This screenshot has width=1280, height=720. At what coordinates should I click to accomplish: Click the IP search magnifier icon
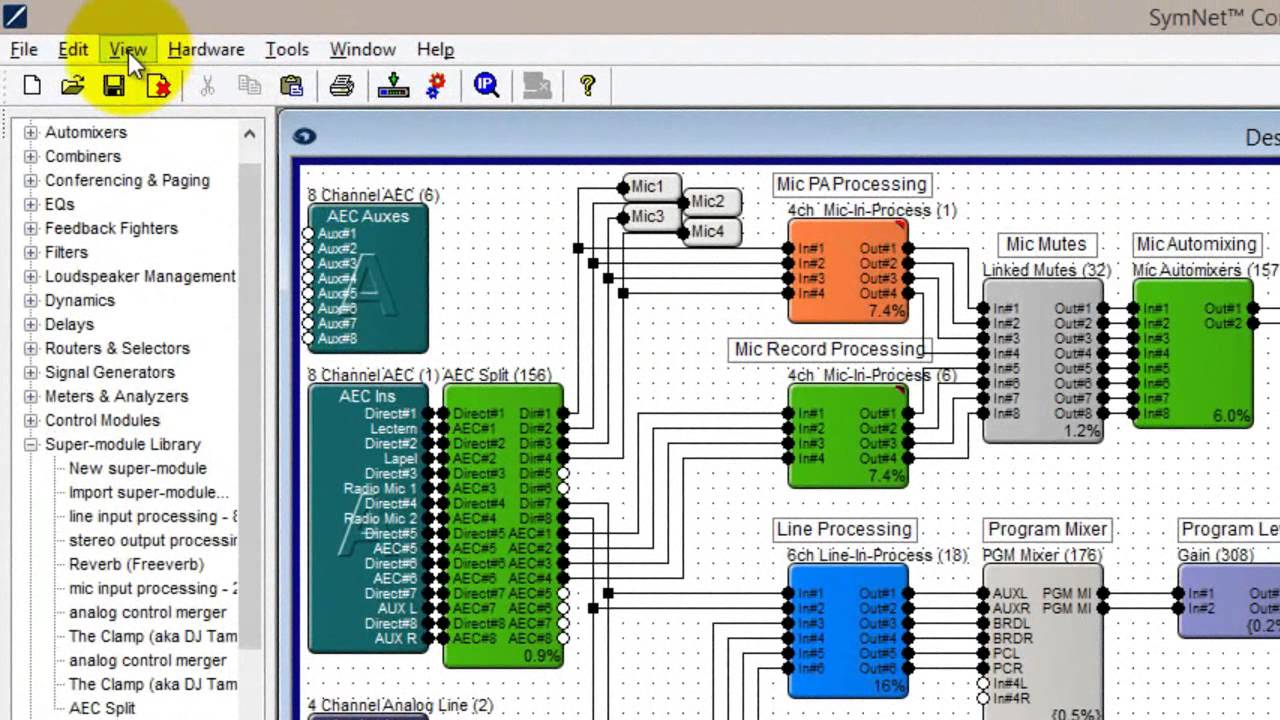487,86
